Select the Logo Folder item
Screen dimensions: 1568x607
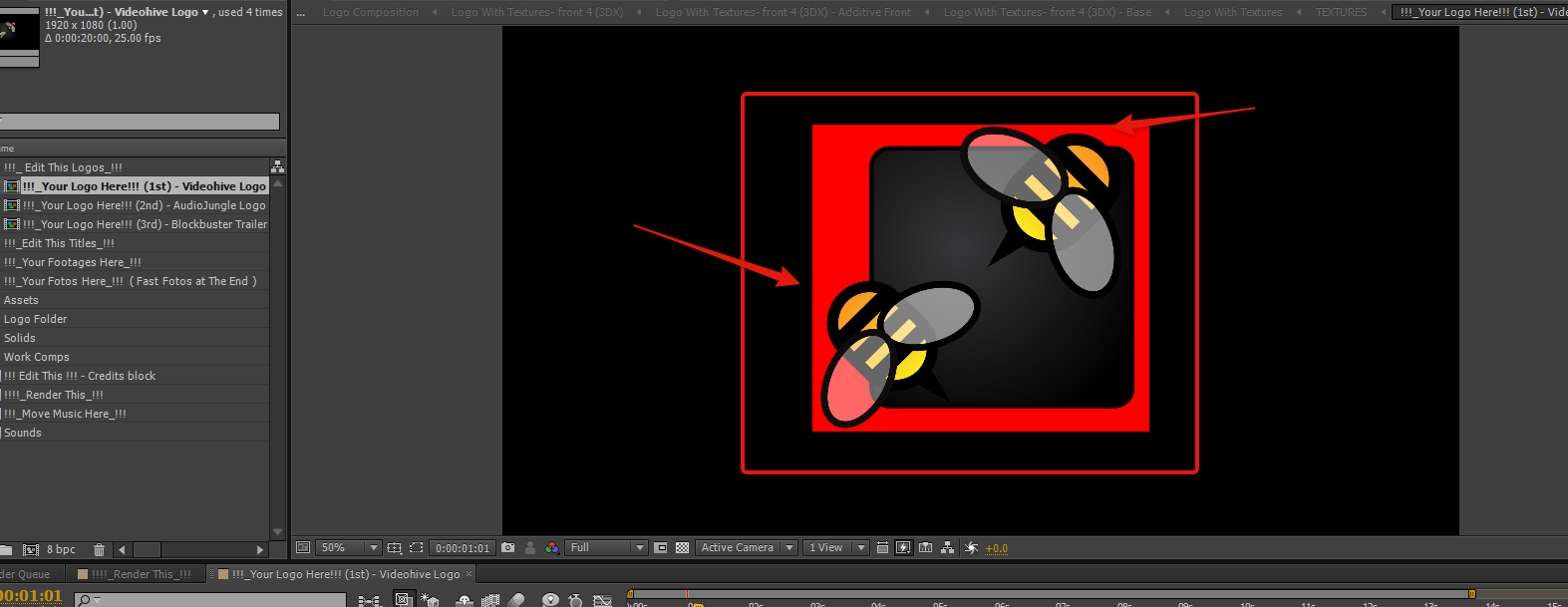point(35,319)
